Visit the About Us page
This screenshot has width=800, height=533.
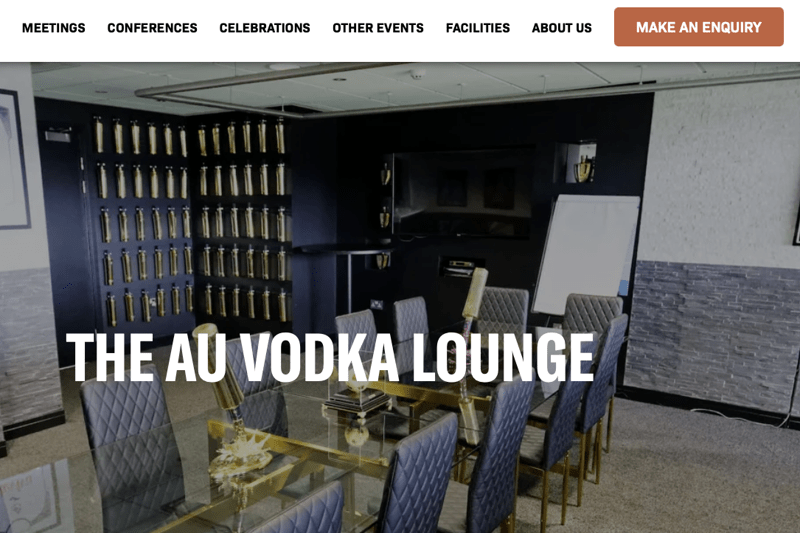pos(562,28)
